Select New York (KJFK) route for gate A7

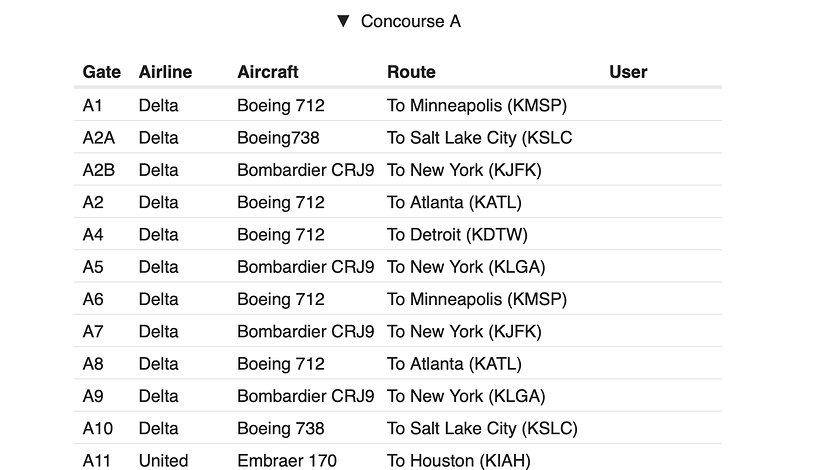click(464, 331)
